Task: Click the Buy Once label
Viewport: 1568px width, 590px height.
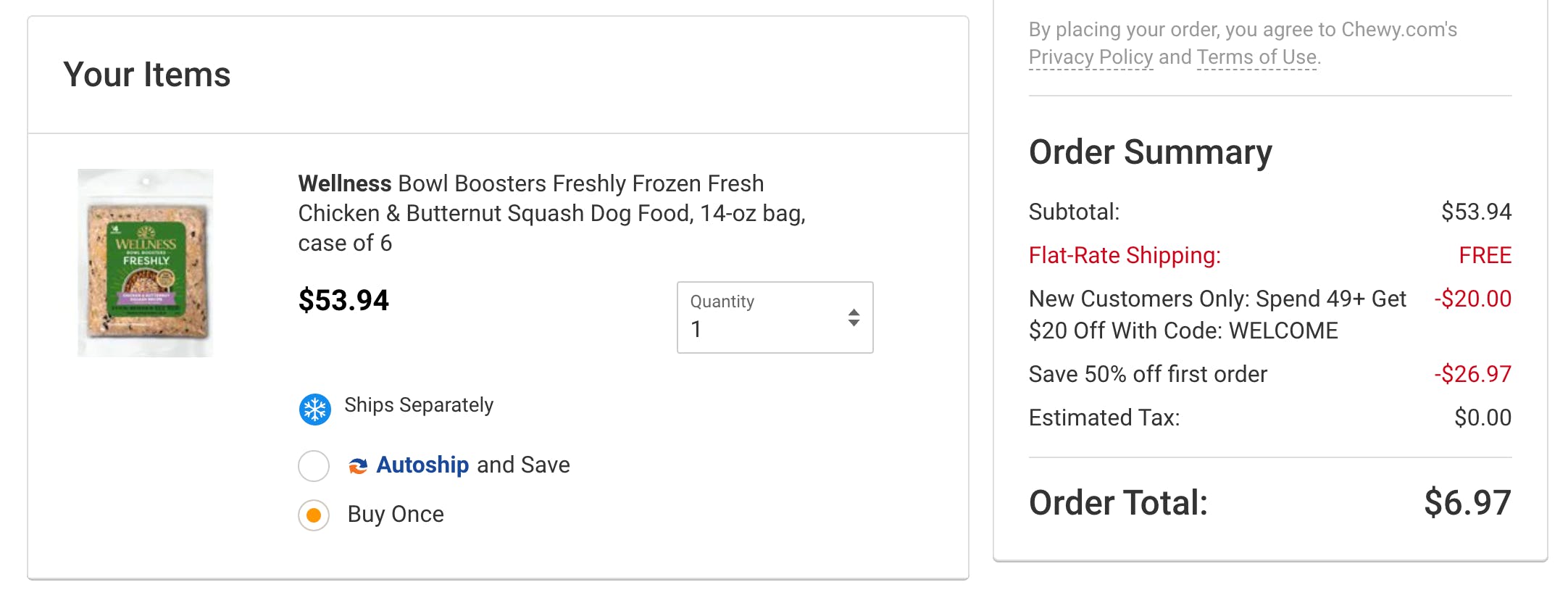Action: [396, 514]
